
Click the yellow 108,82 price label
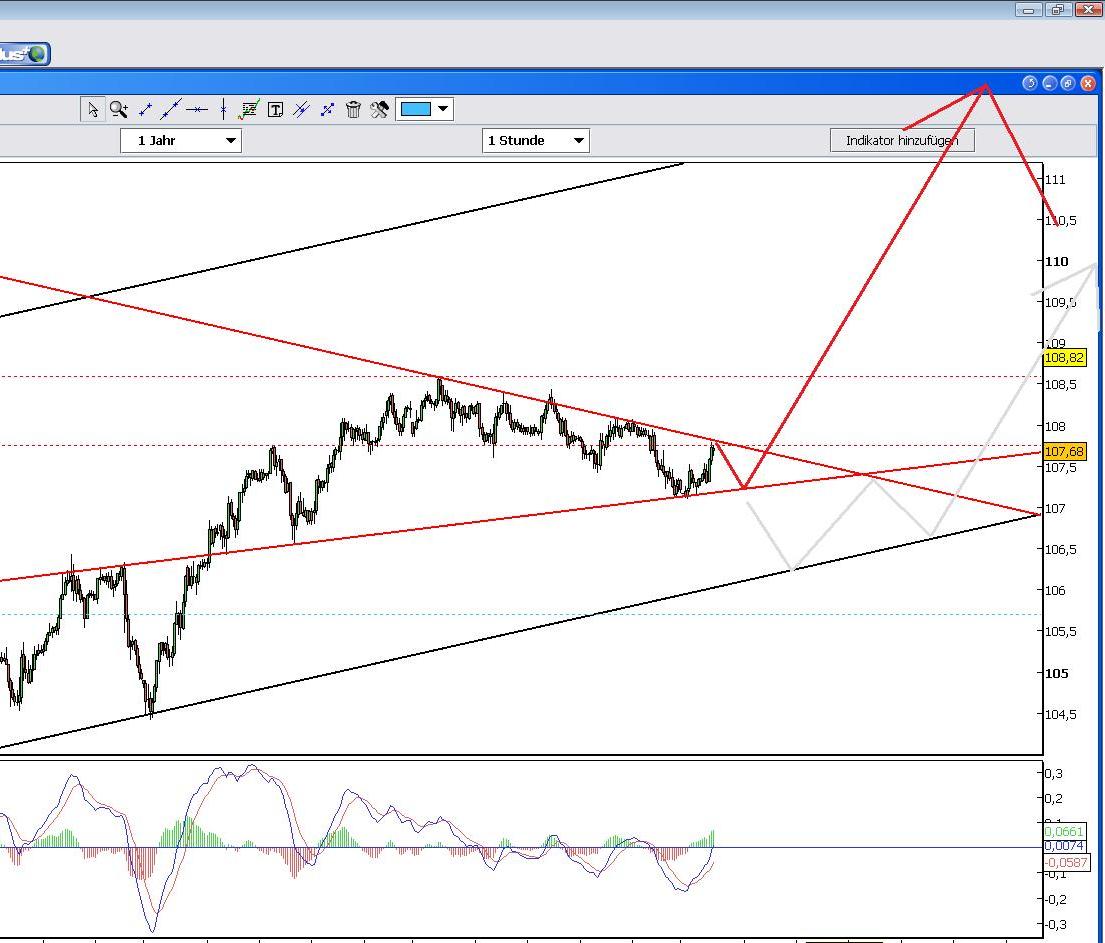click(x=1064, y=358)
